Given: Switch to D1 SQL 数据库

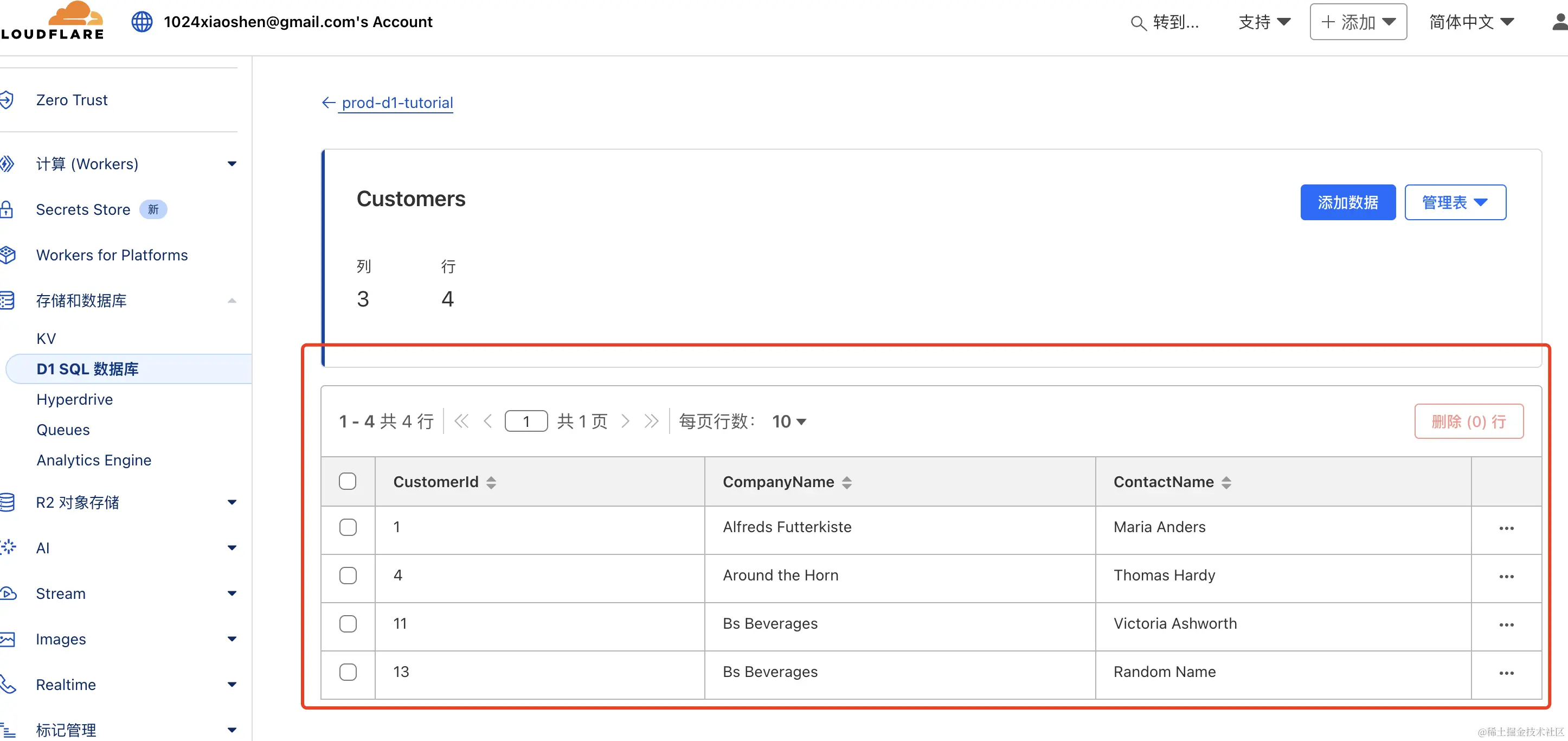Looking at the screenshot, I should point(88,368).
